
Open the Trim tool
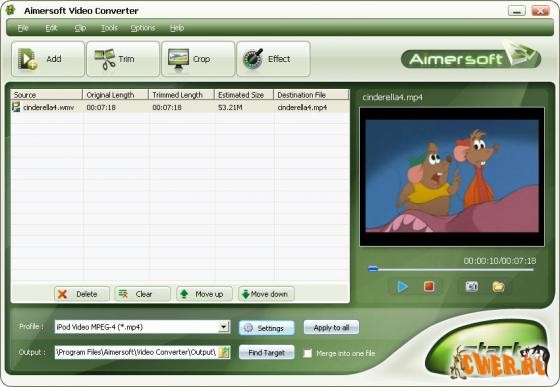click(x=123, y=59)
